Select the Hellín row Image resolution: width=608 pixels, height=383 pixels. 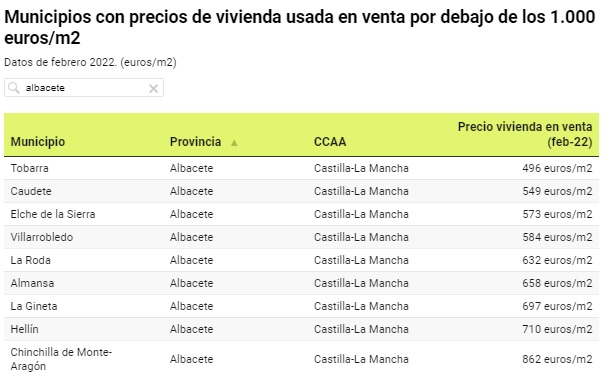[x=301, y=329]
